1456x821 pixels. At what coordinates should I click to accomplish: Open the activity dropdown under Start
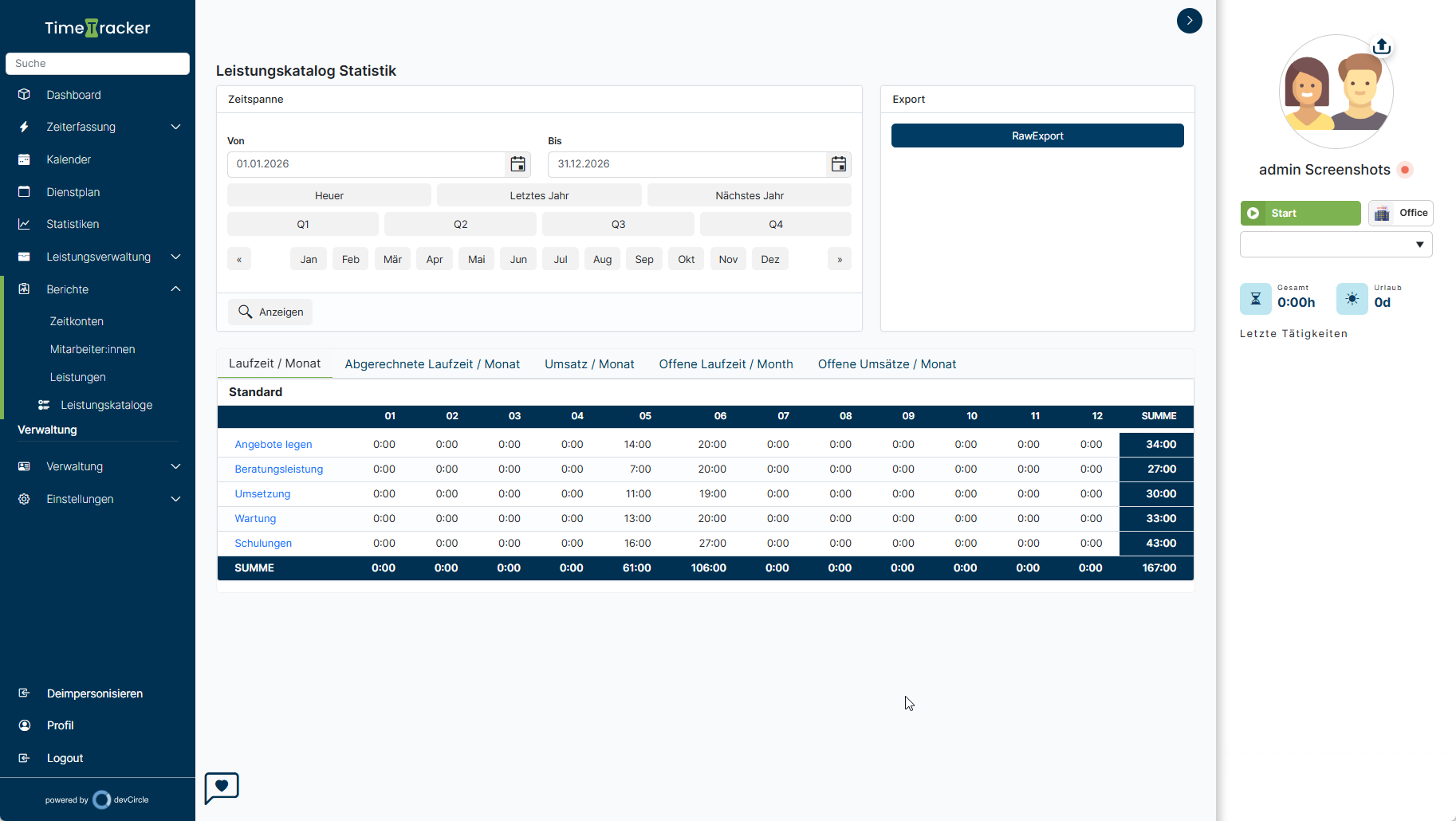[1336, 245]
